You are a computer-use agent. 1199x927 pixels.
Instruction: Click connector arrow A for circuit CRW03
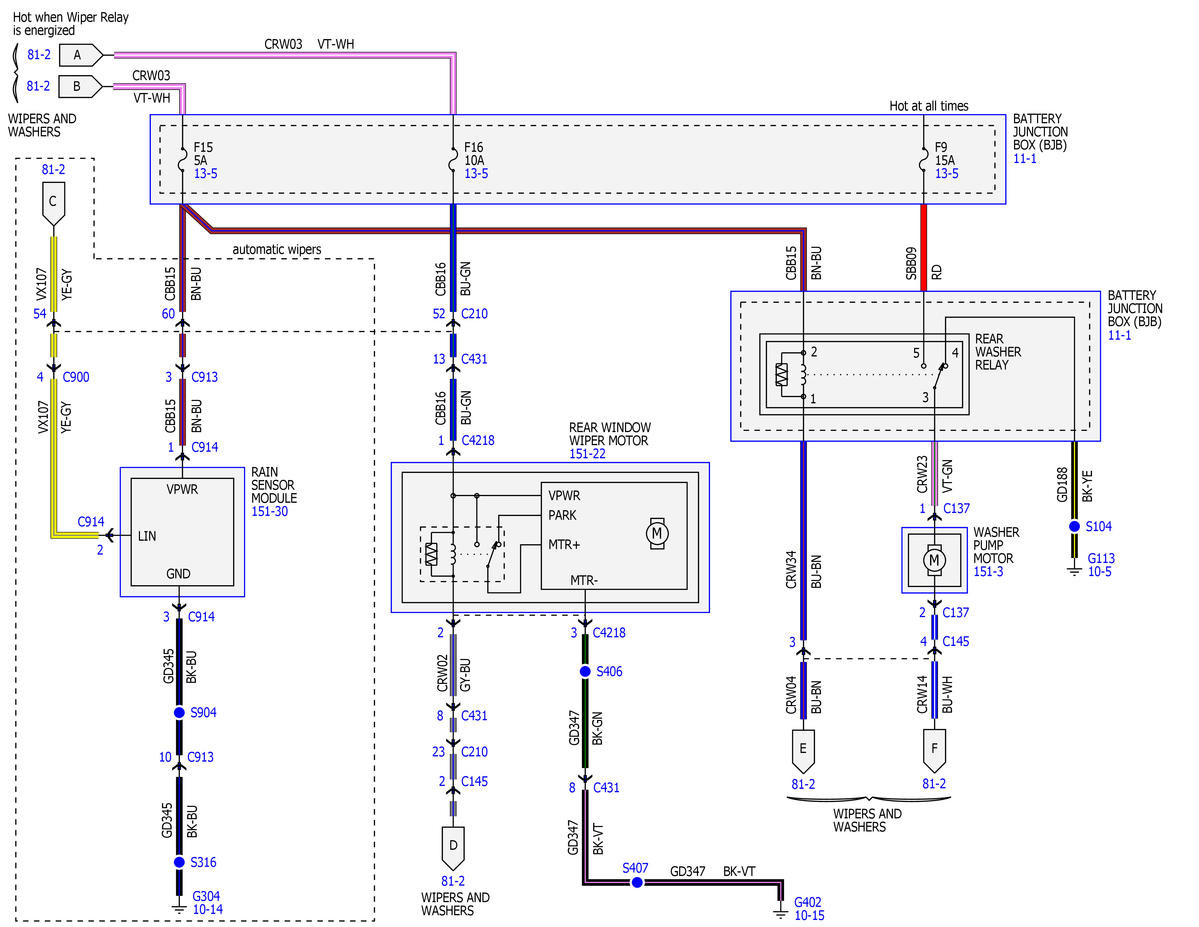click(81, 55)
